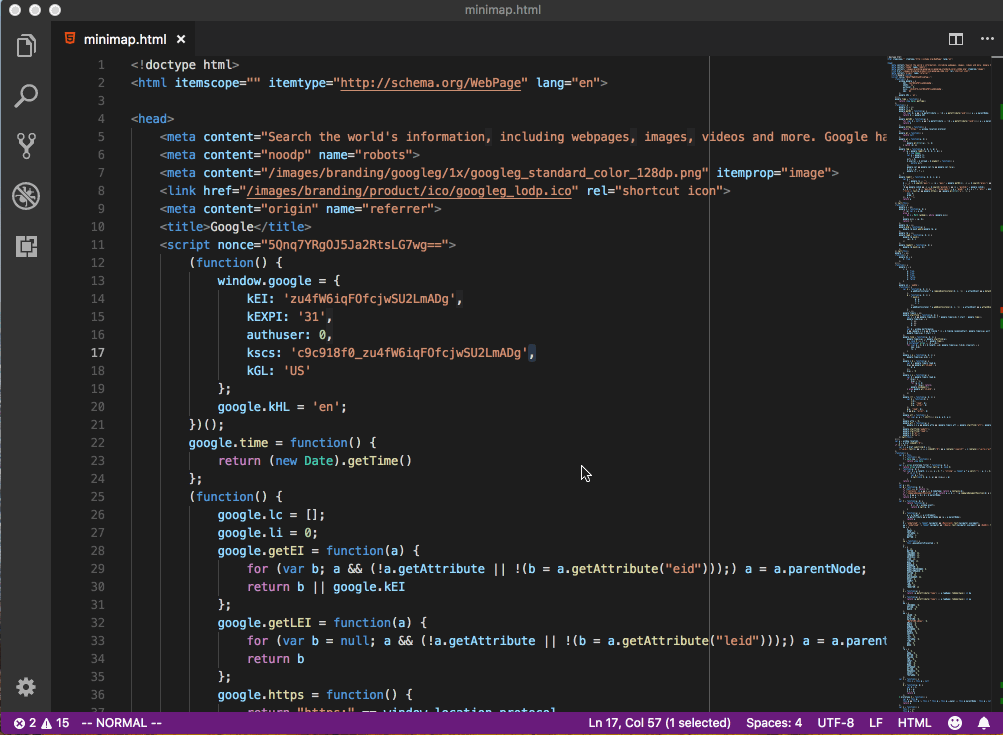The image size is (1003, 735).
Task: Open the Explorer view in activity bar
Action: [x=26, y=46]
